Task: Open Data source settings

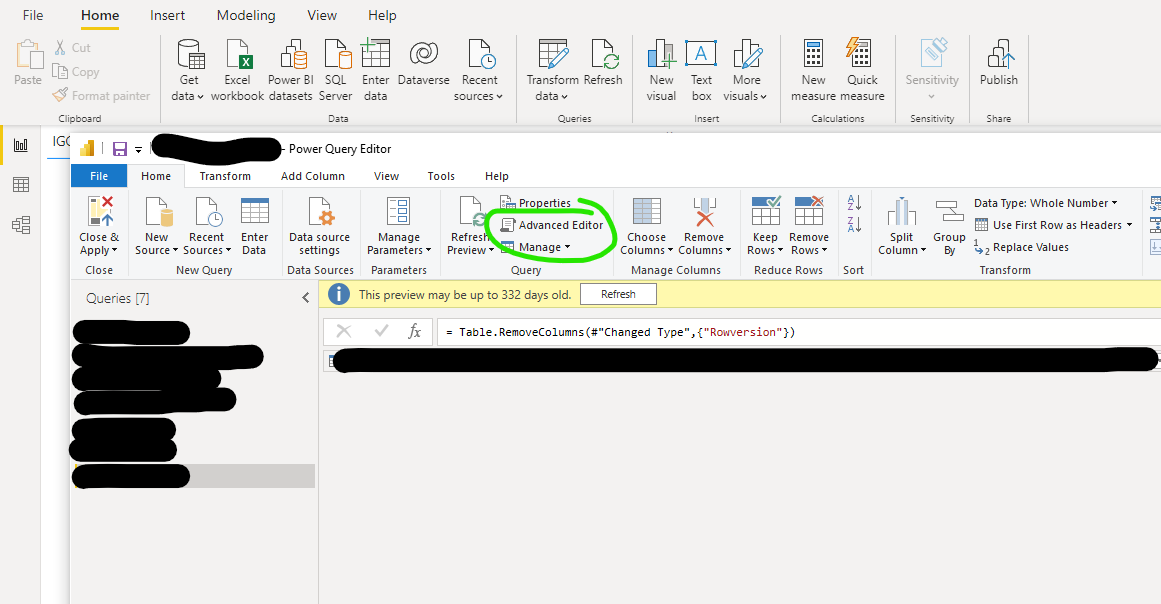Action: click(x=319, y=226)
